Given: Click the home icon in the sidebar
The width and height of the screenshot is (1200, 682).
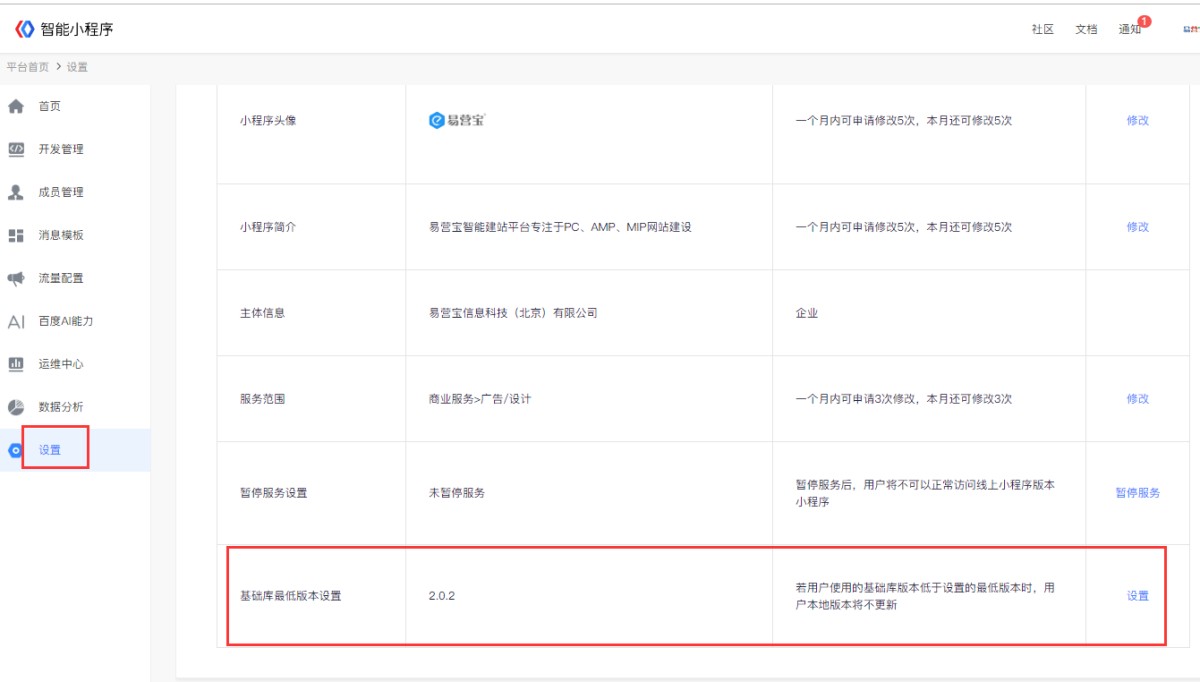Looking at the screenshot, I should pos(16,106).
